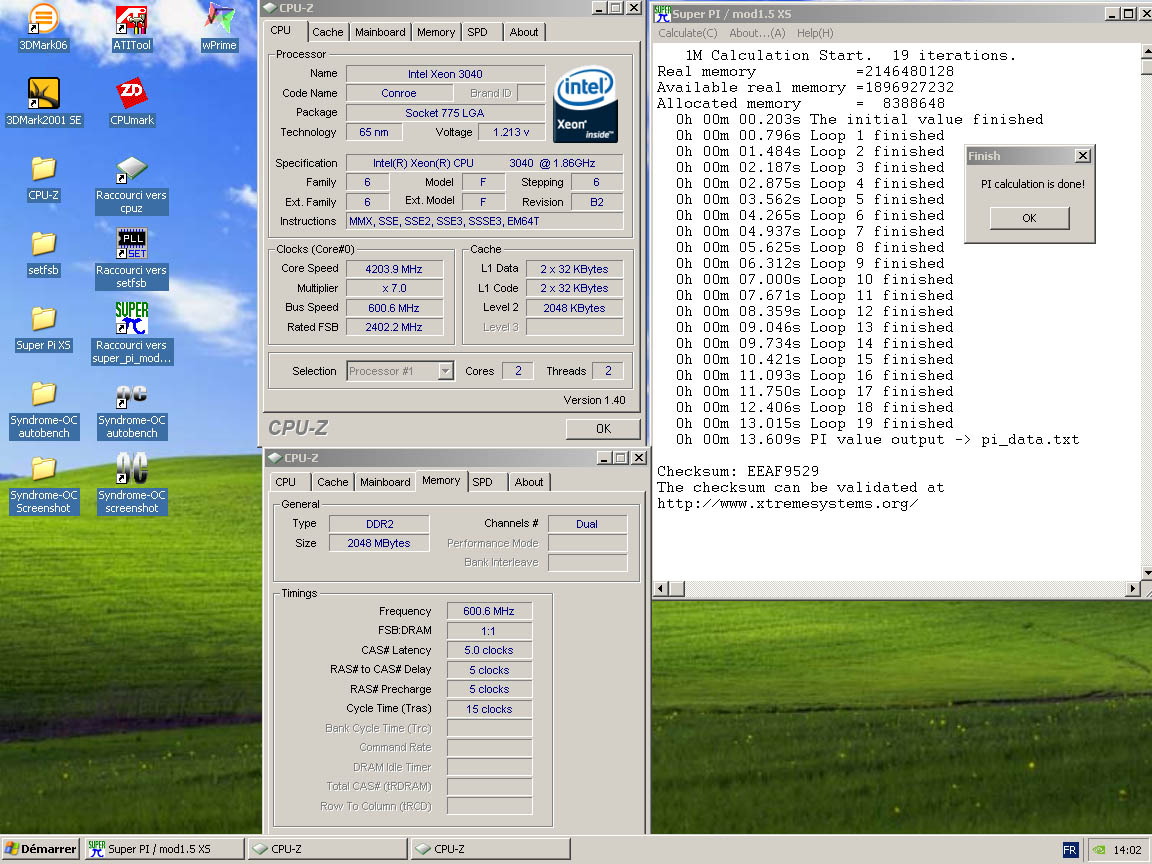Open the CPU-Z folder on desktop
This screenshot has width=1152, height=864.
point(43,178)
